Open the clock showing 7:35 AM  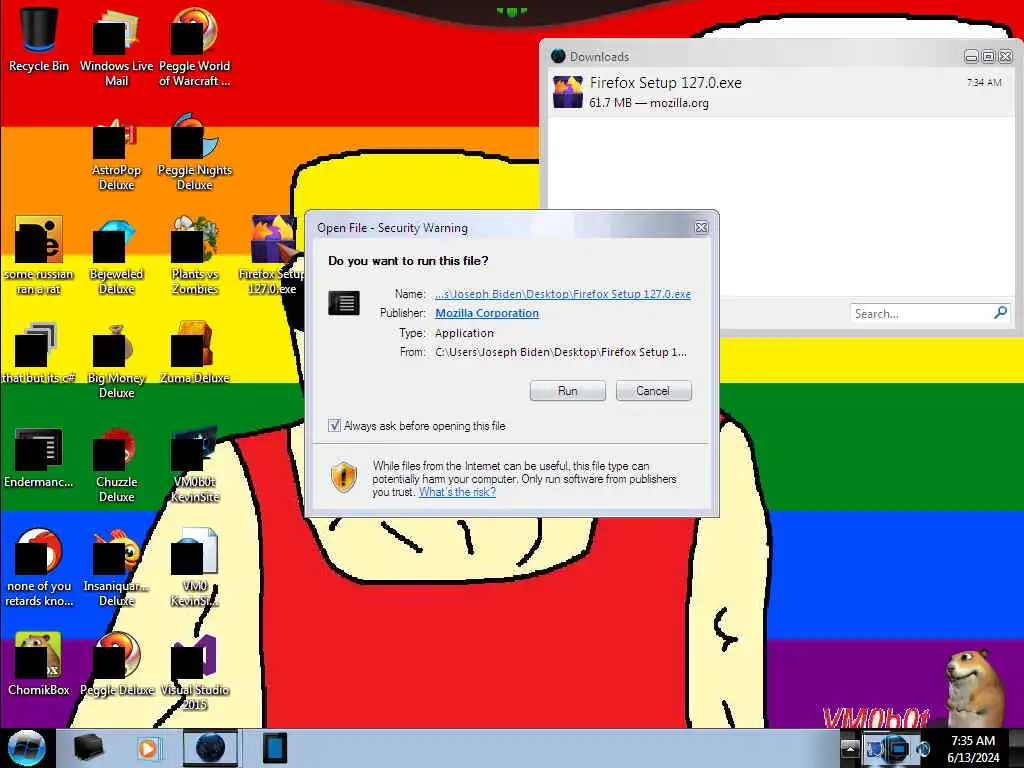click(x=973, y=748)
